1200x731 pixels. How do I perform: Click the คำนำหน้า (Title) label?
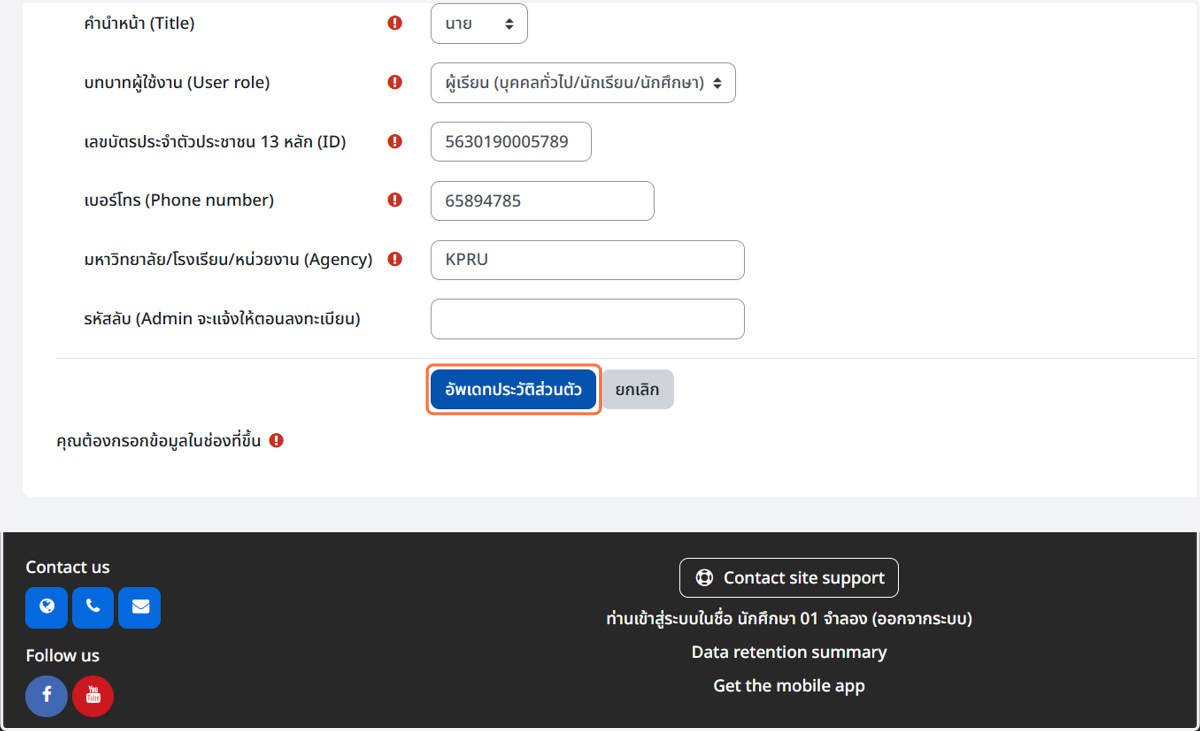coord(139,23)
